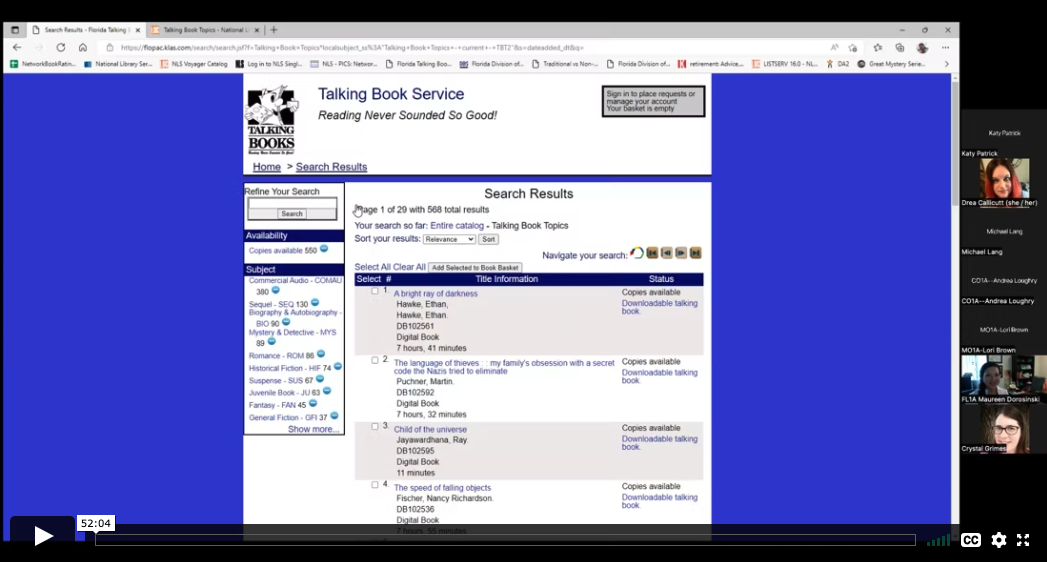Open the Relevance sort dropdown
The height and width of the screenshot is (562, 1047).
point(449,239)
